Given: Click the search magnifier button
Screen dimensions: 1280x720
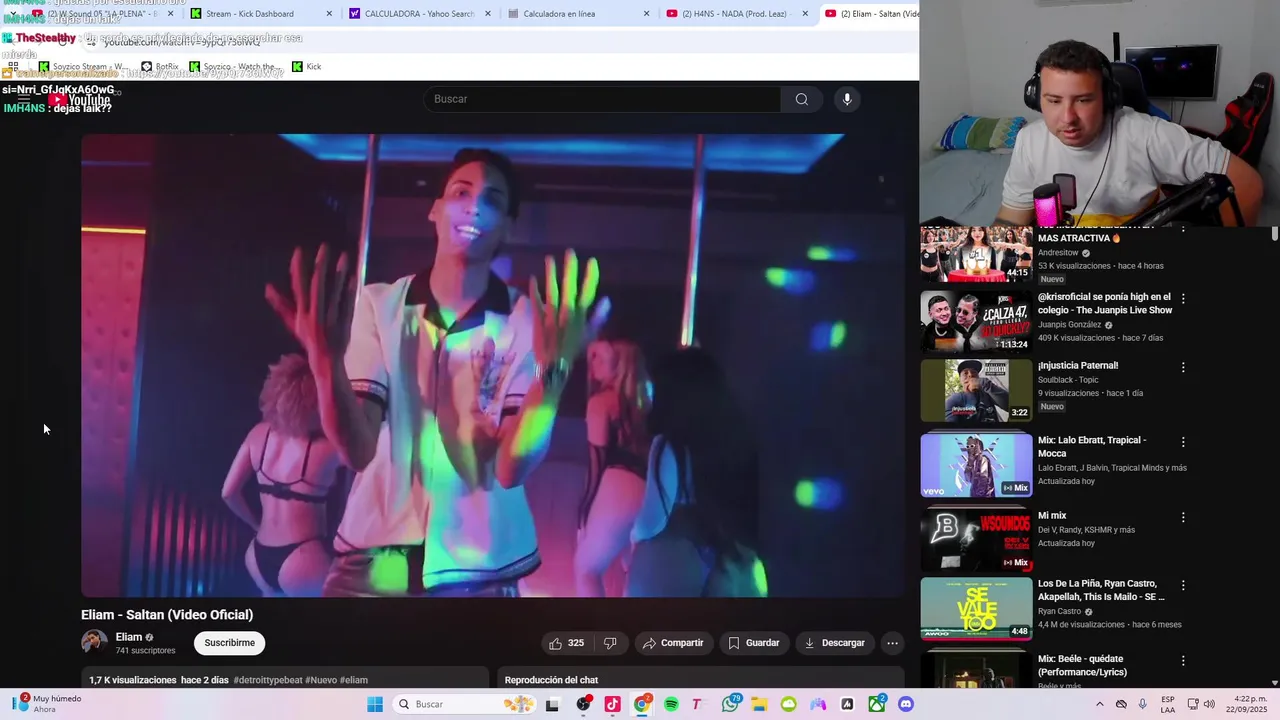Looking at the screenshot, I should [801, 99].
